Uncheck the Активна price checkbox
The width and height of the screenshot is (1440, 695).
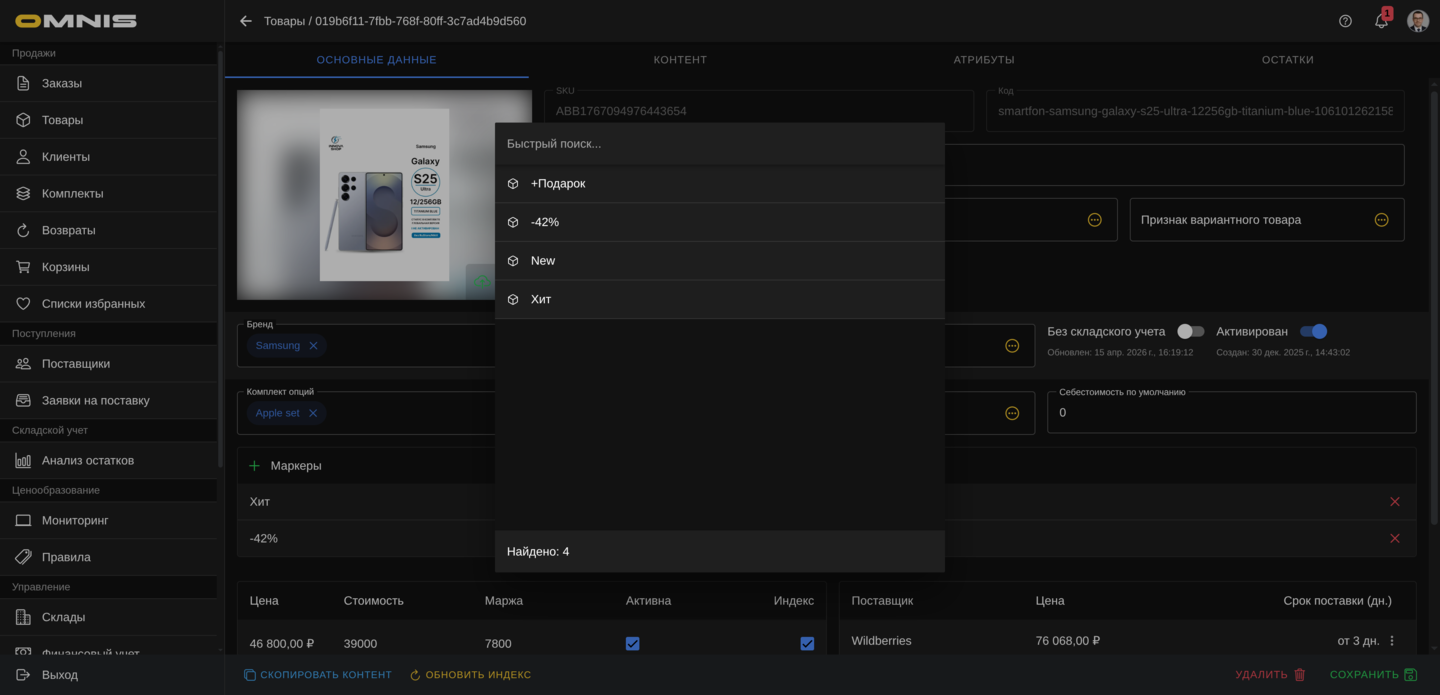coord(632,644)
